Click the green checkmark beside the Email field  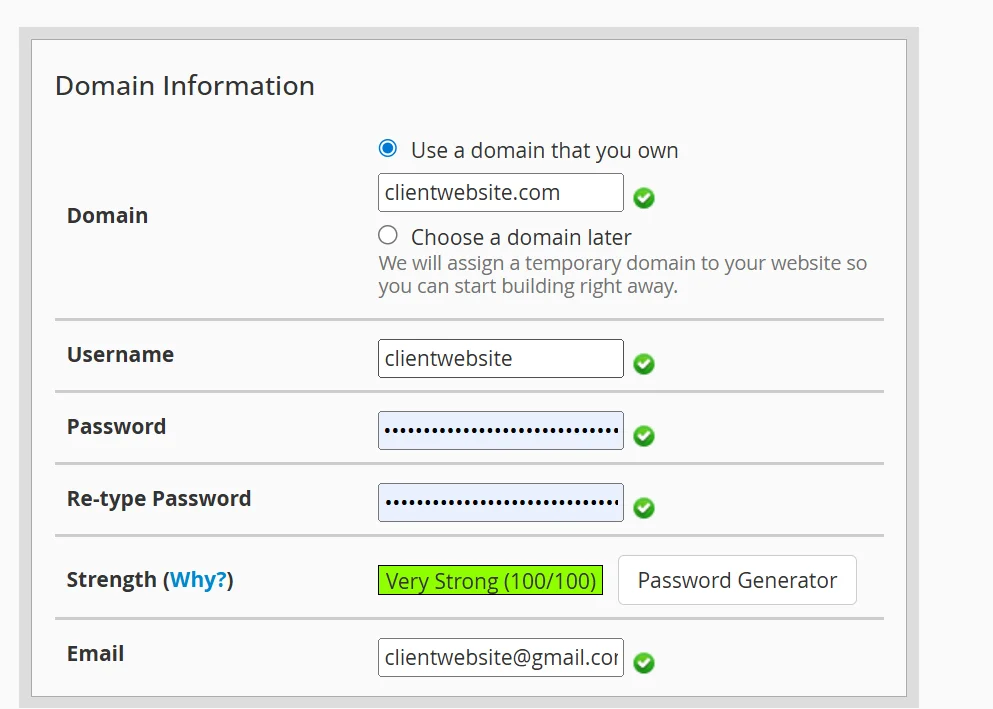[643, 663]
